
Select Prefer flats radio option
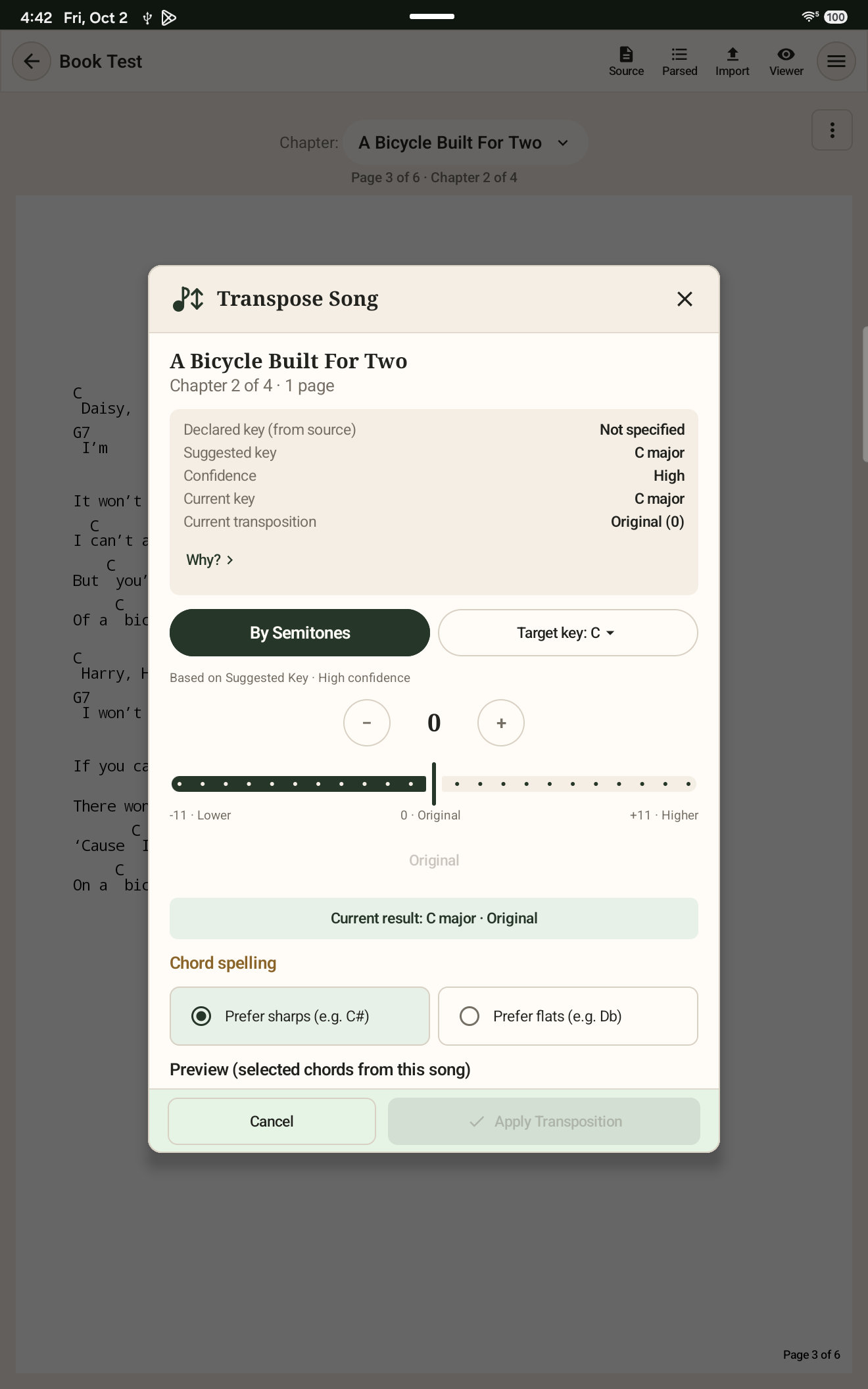[x=568, y=1016]
